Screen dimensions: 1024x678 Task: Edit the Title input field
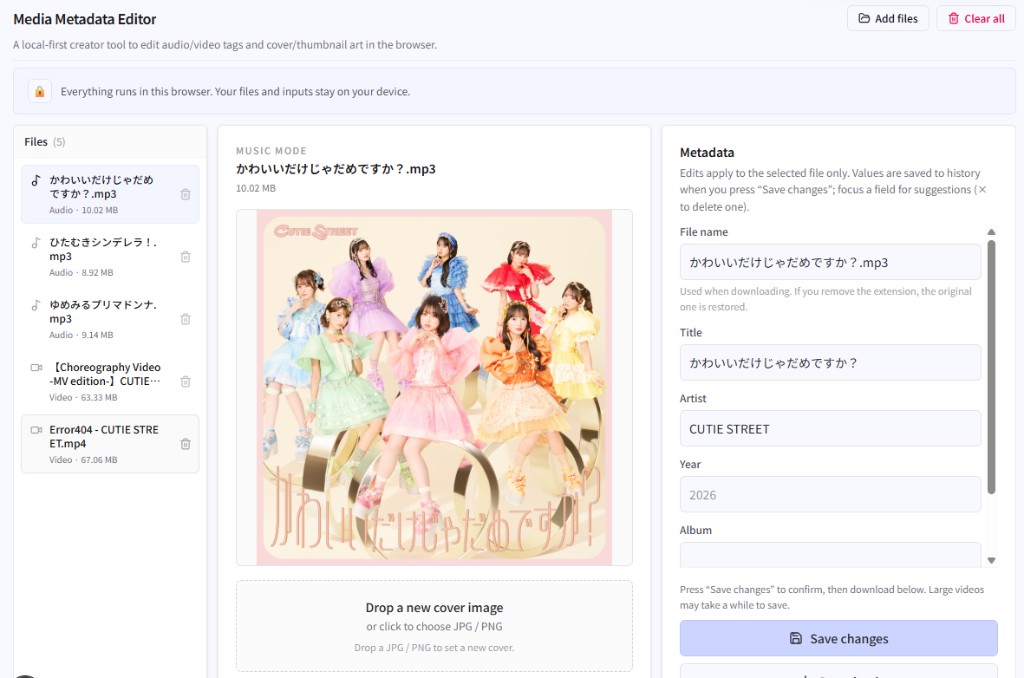(x=830, y=363)
